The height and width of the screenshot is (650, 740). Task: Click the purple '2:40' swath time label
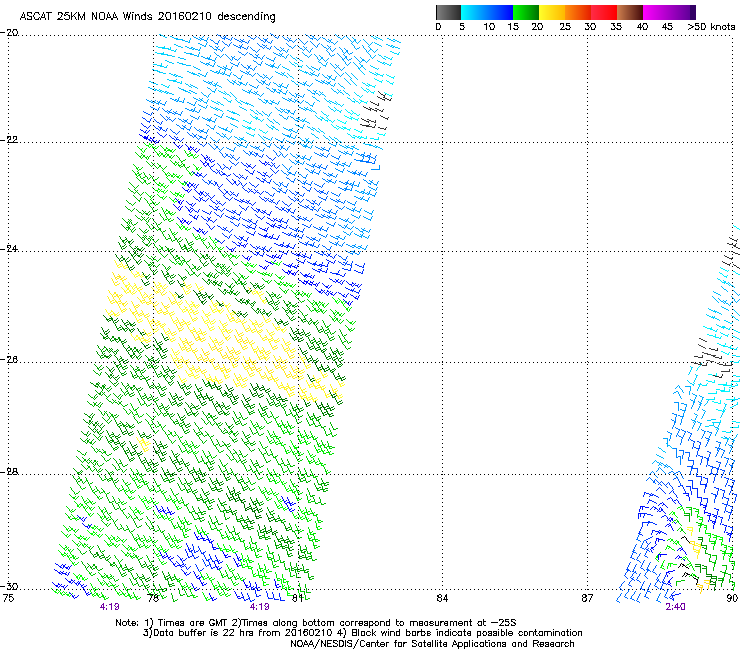point(675,607)
